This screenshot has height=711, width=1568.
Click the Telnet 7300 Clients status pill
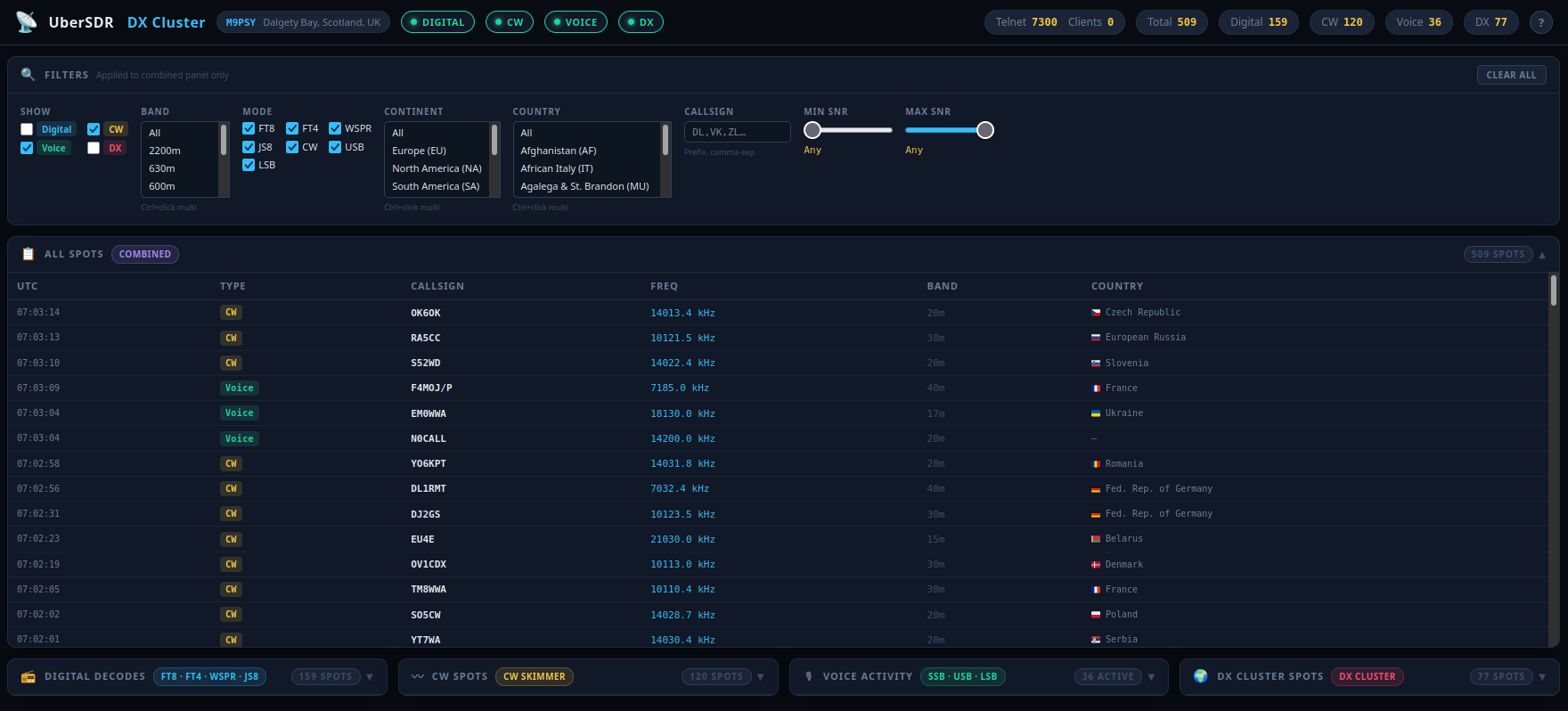1055,22
